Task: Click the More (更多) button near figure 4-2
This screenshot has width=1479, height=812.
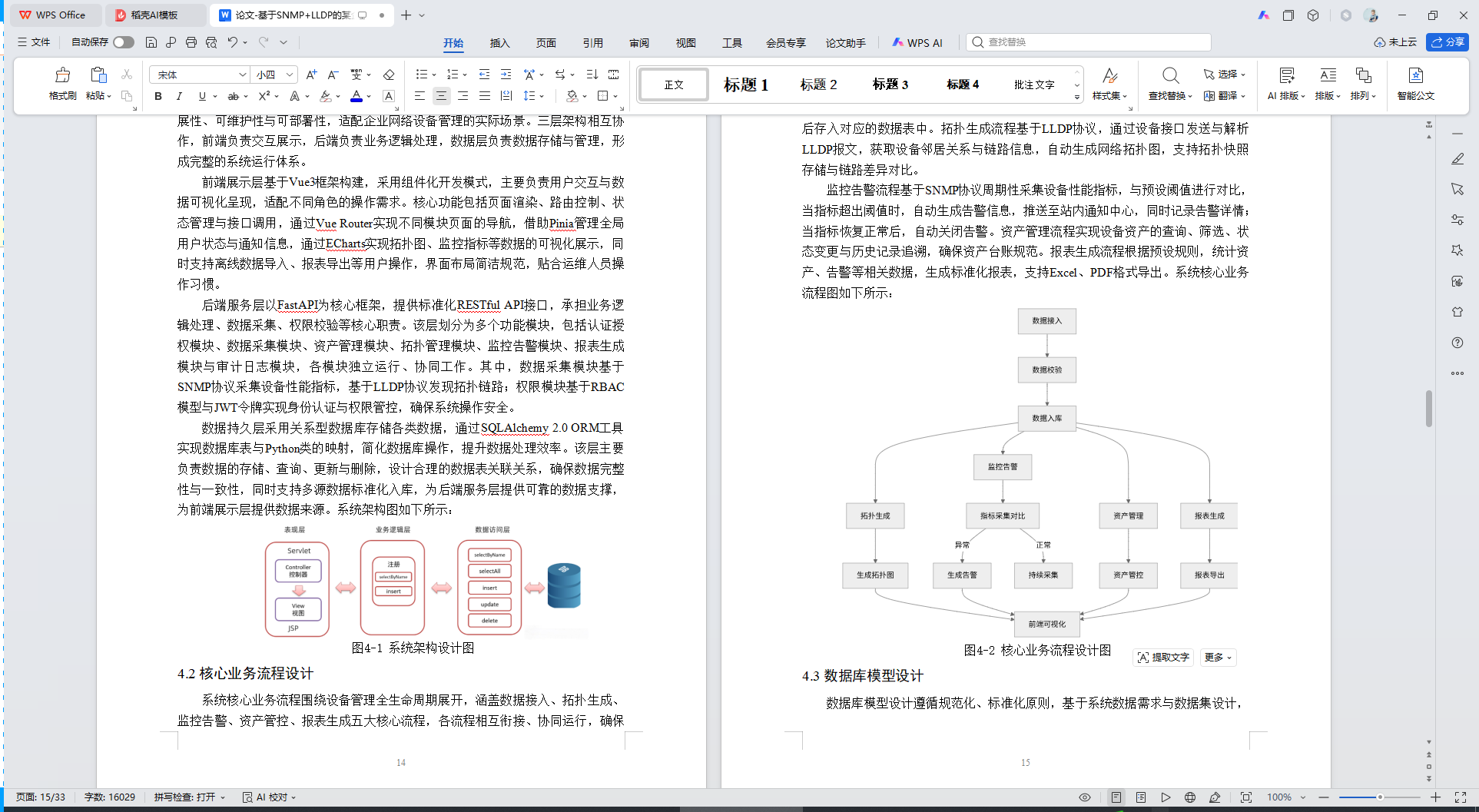Action: 1218,658
